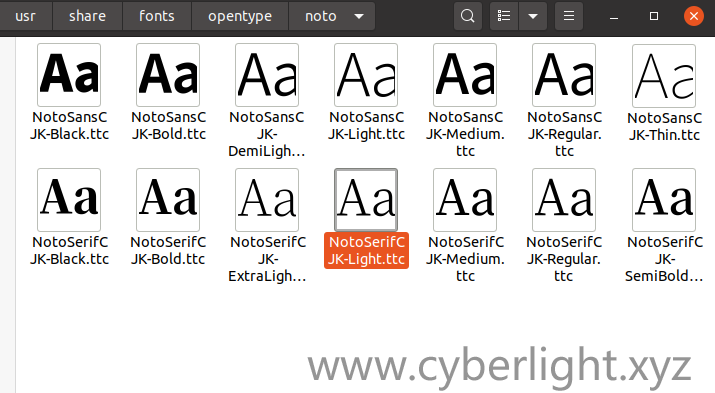
Task: Click the highlighted NotoSerifCJK-Light.ttc thumbnail
Action: (366, 200)
